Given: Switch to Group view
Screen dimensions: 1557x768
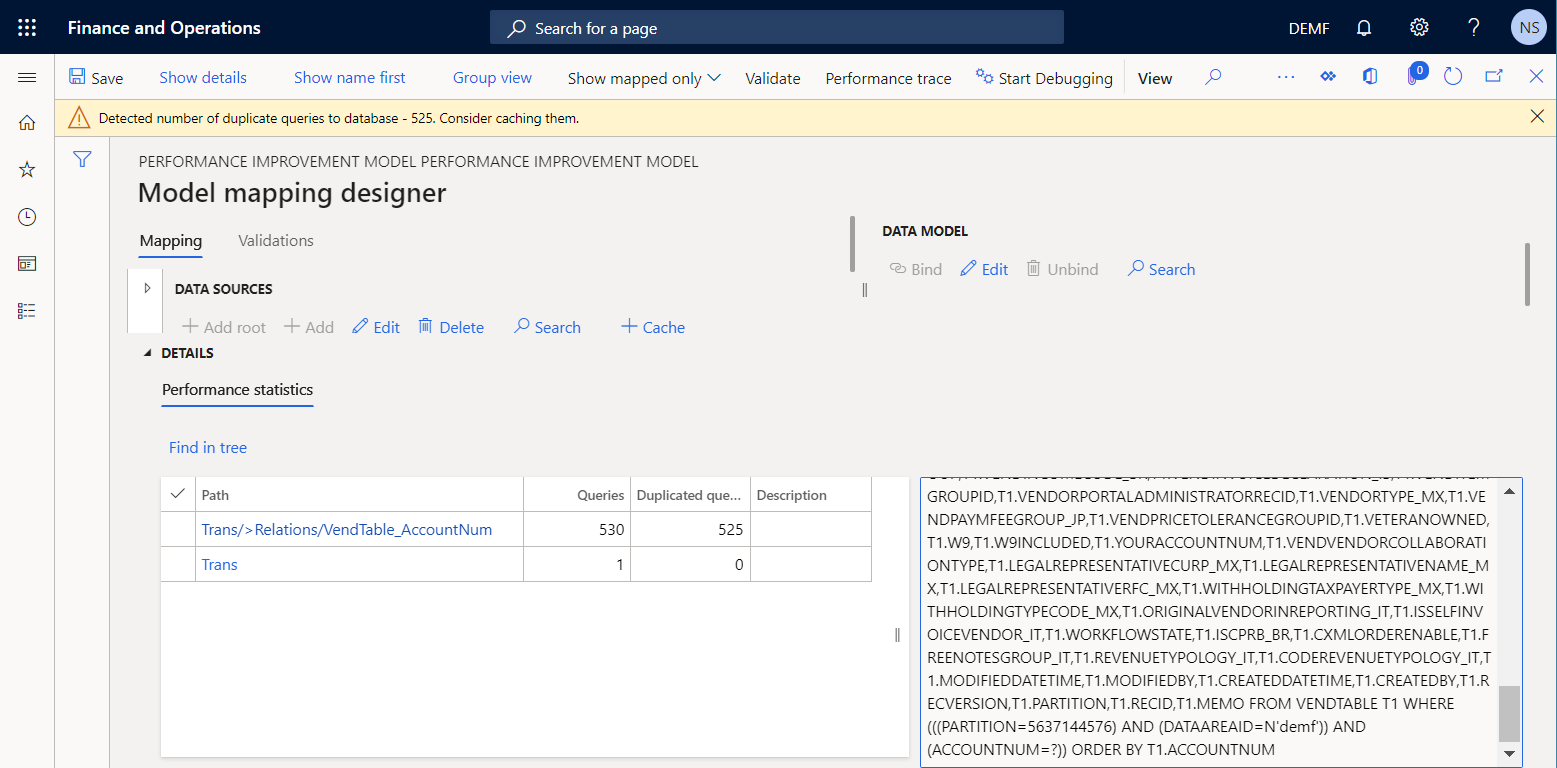Looking at the screenshot, I should (492, 78).
